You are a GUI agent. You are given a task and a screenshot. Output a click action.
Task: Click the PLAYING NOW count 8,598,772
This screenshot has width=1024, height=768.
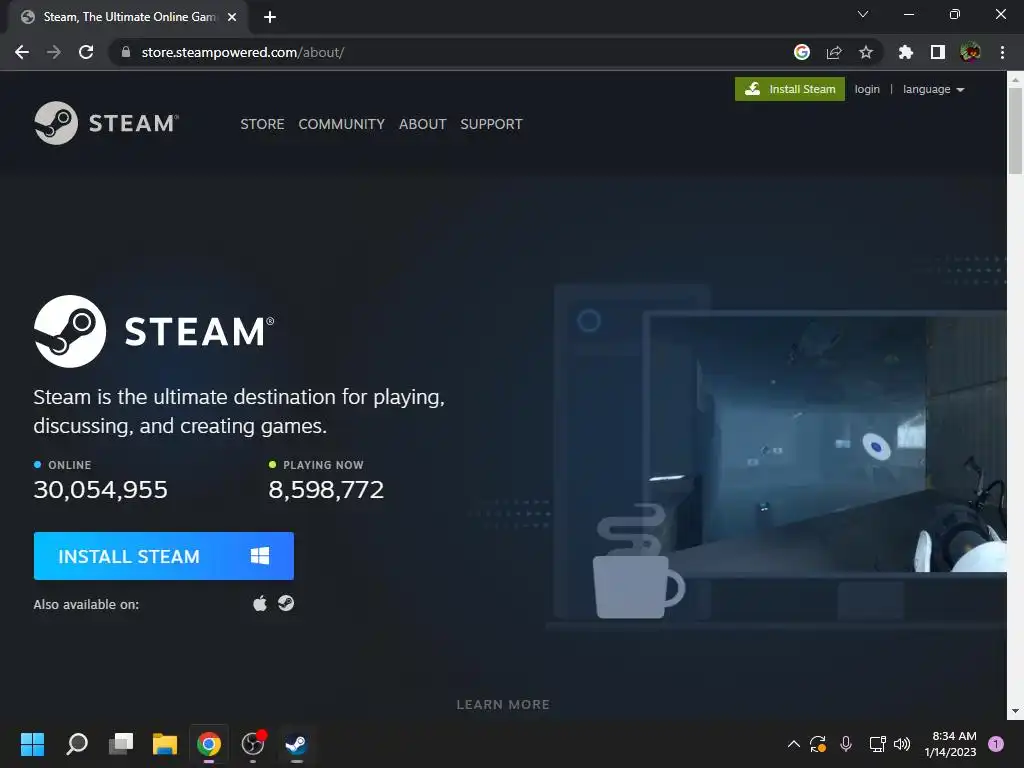[326, 490]
